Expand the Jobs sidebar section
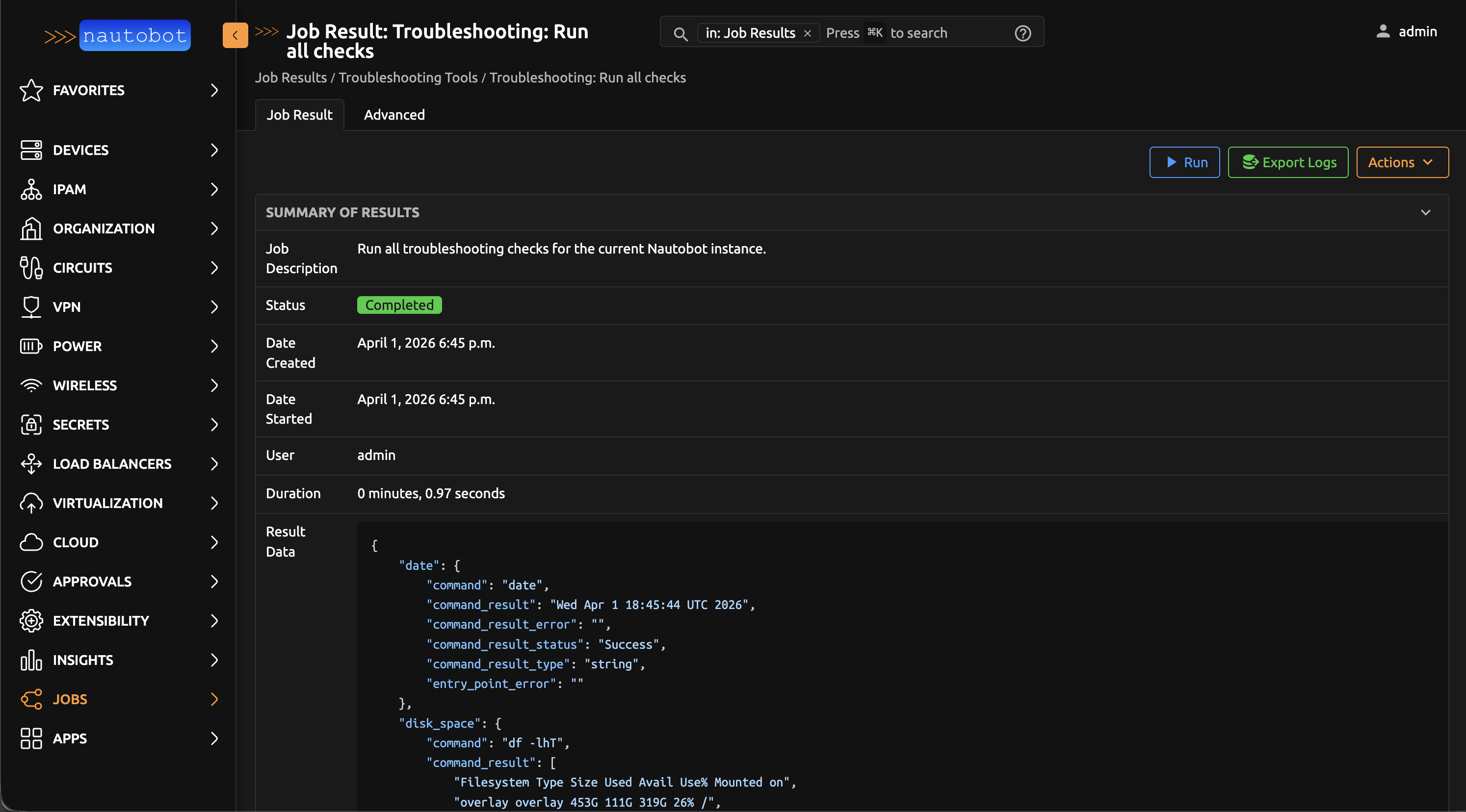The height and width of the screenshot is (812, 1466). click(214, 699)
